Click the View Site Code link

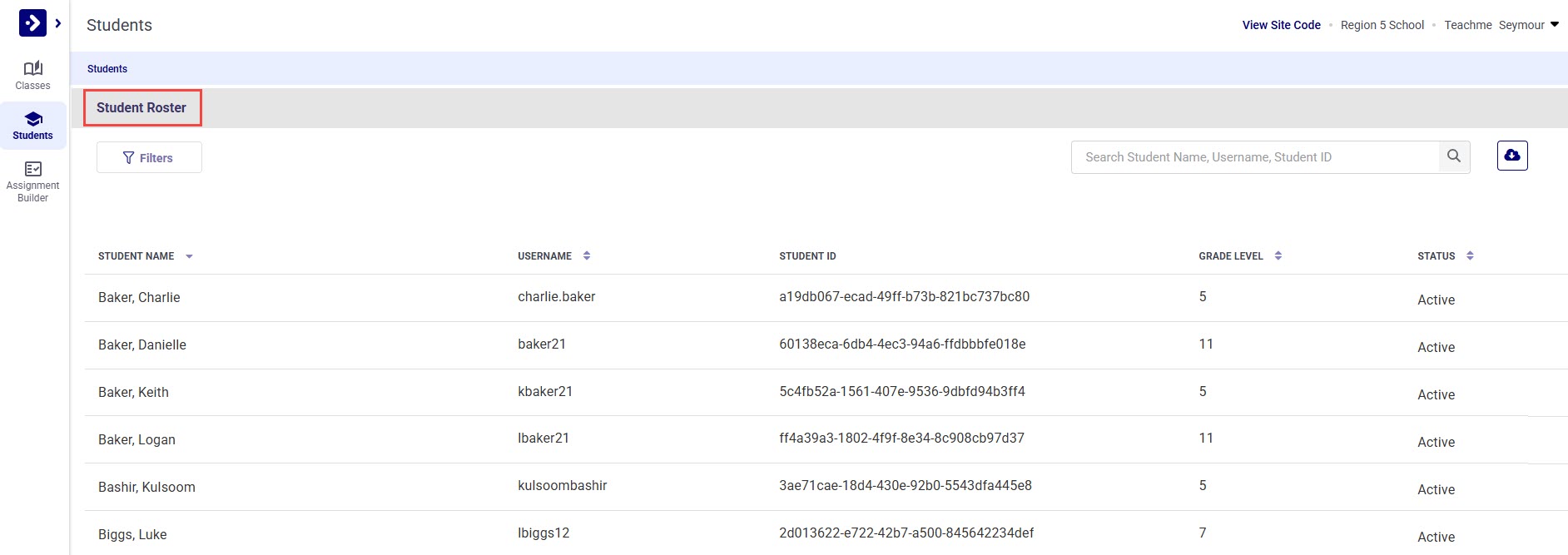[1281, 25]
